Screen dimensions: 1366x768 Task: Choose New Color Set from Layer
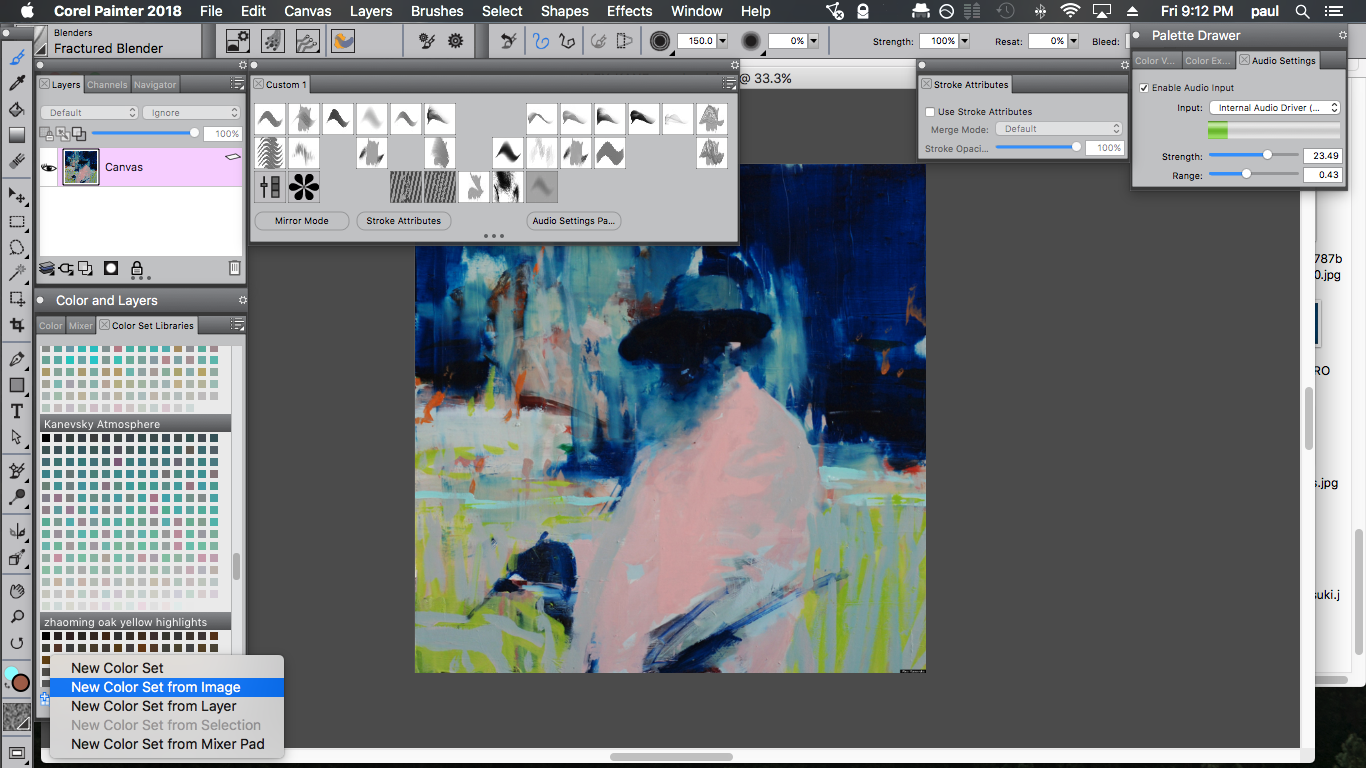click(154, 706)
